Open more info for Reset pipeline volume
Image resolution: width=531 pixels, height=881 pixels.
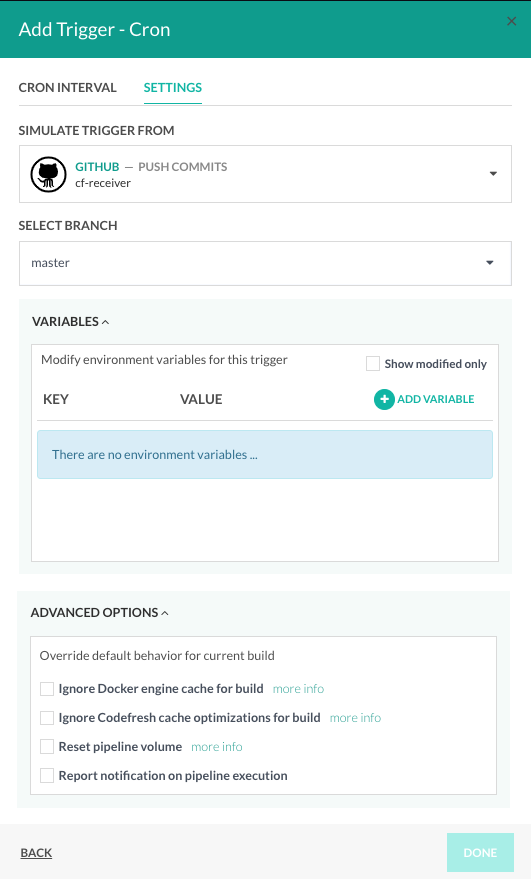pos(217,747)
